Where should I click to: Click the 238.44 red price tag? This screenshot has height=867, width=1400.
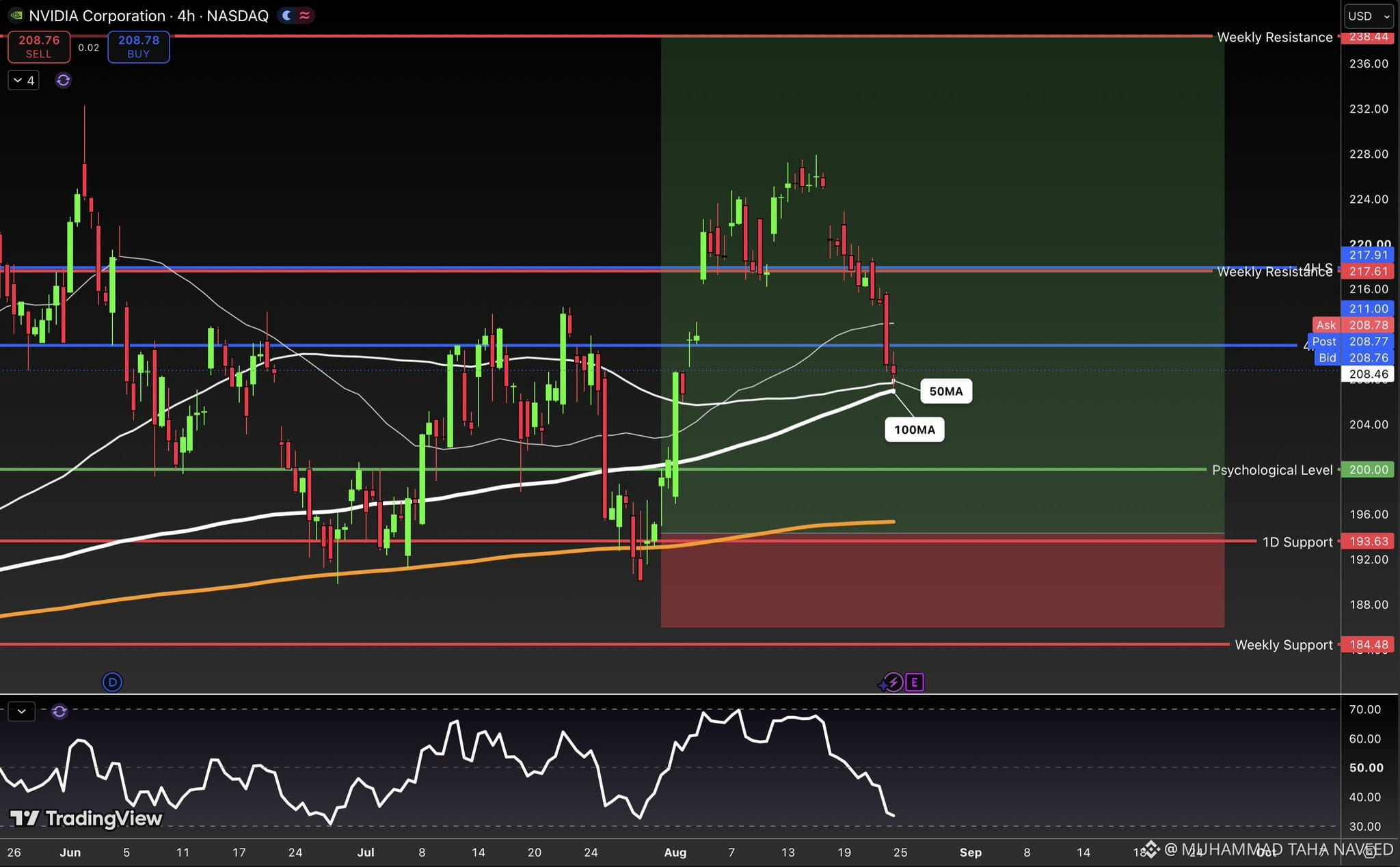[1368, 37]
